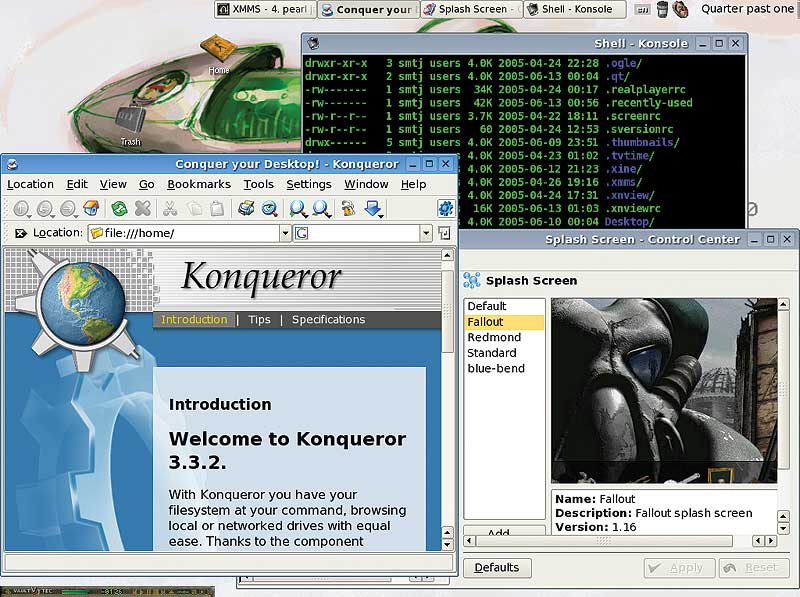Expand the search box dropdown arrow
800x597 pixels.
427,233
